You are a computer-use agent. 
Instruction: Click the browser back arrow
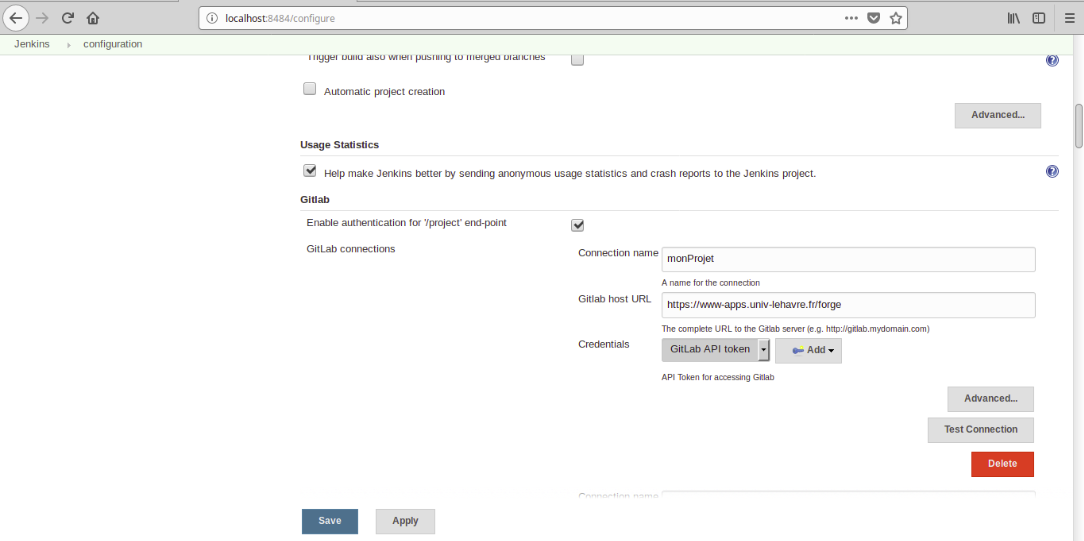[x=16, y=18]
